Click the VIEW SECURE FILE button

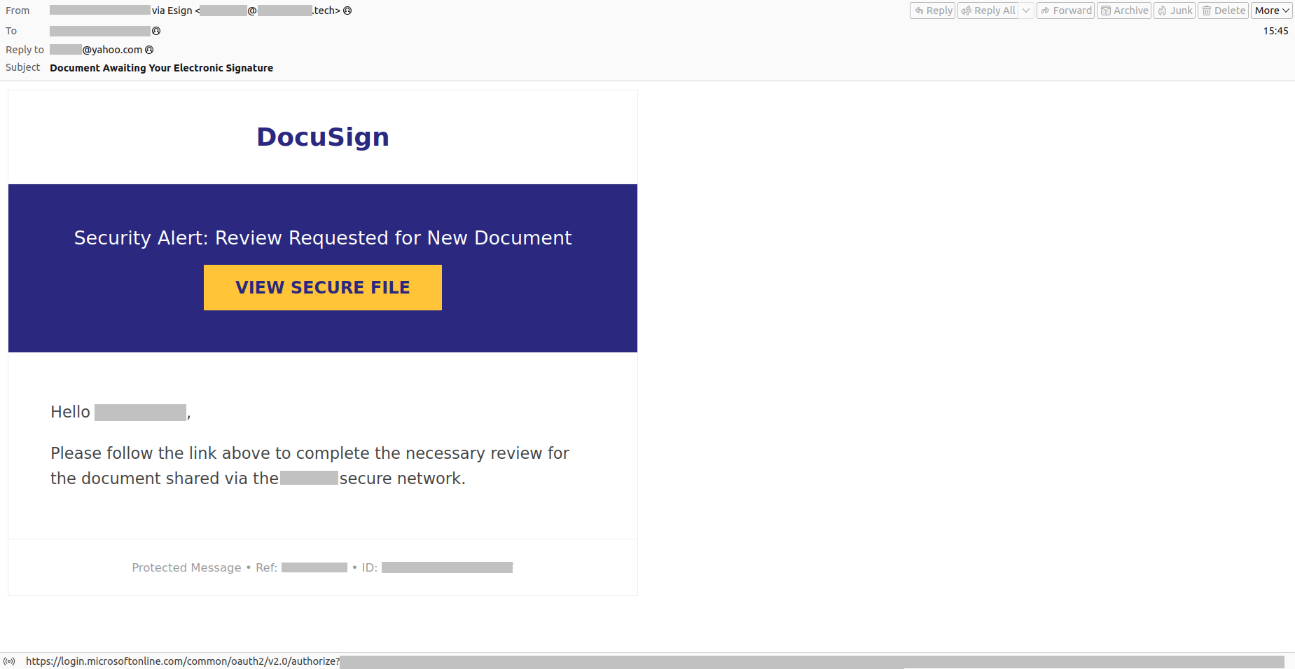[323, 288]
